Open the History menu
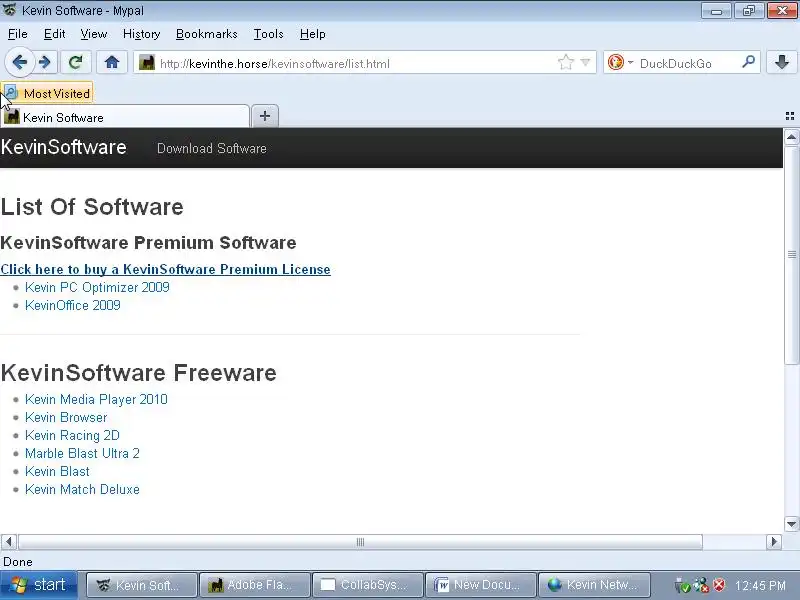This screenshot has height=600, width=800. coord(141,34)
